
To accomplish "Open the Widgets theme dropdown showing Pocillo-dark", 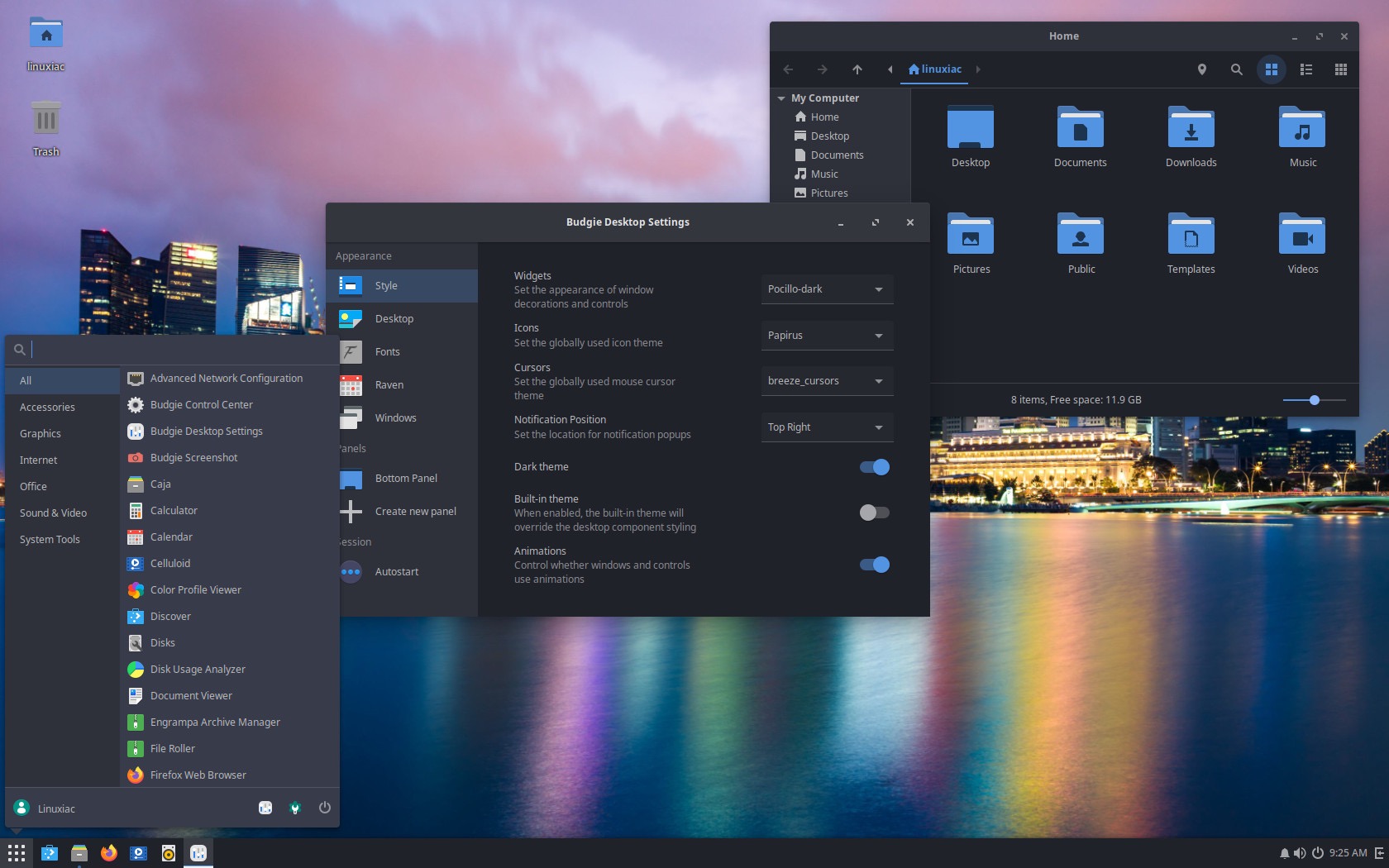I will click(826, 289).
